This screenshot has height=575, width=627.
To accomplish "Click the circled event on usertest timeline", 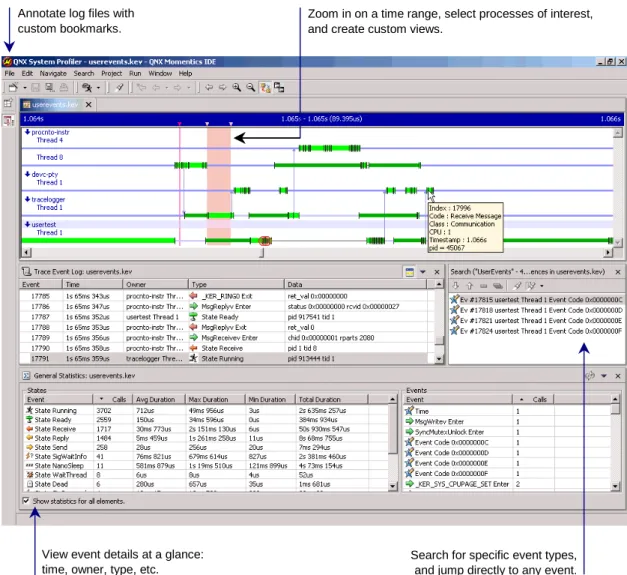I will point(264,241).
